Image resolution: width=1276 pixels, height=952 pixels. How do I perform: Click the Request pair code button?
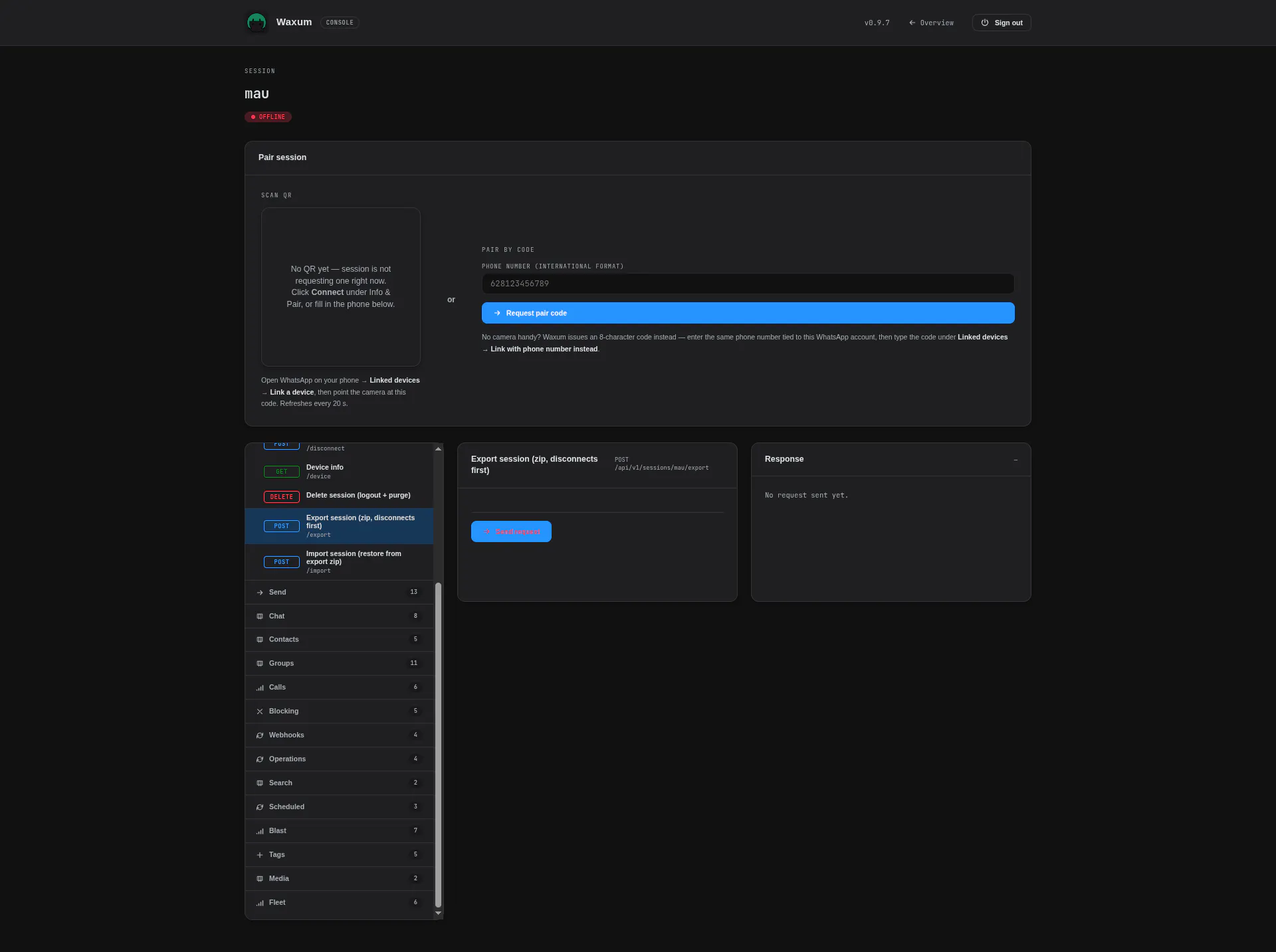pos(748,313)
